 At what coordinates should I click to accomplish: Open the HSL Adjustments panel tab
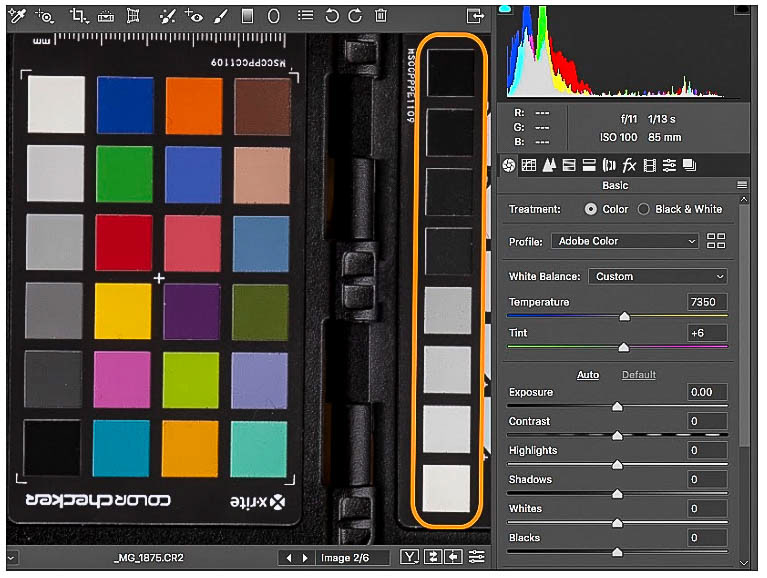569,166
